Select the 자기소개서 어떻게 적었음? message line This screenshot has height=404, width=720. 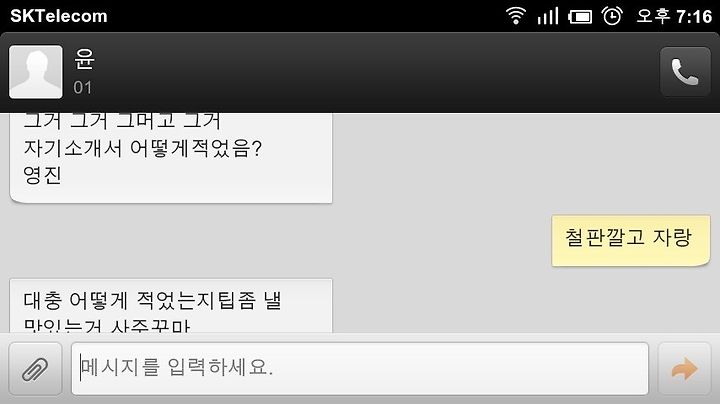point(142,148)
